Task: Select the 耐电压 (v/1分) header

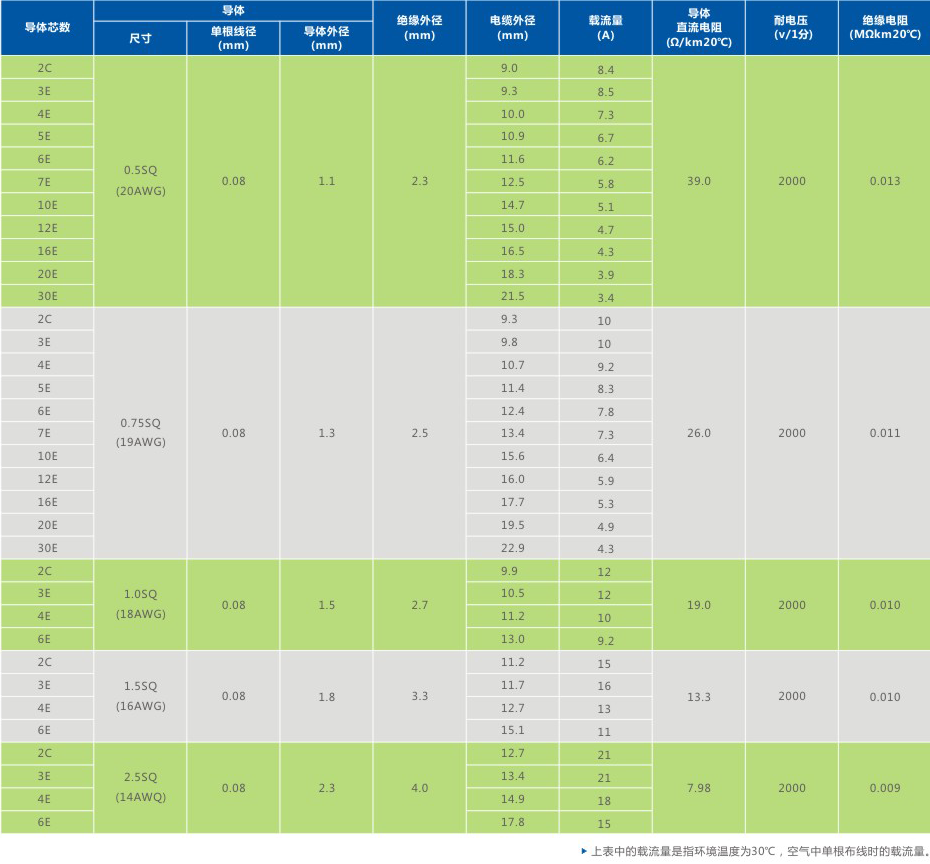Action: pyautogui.click(x=791, y=27)
